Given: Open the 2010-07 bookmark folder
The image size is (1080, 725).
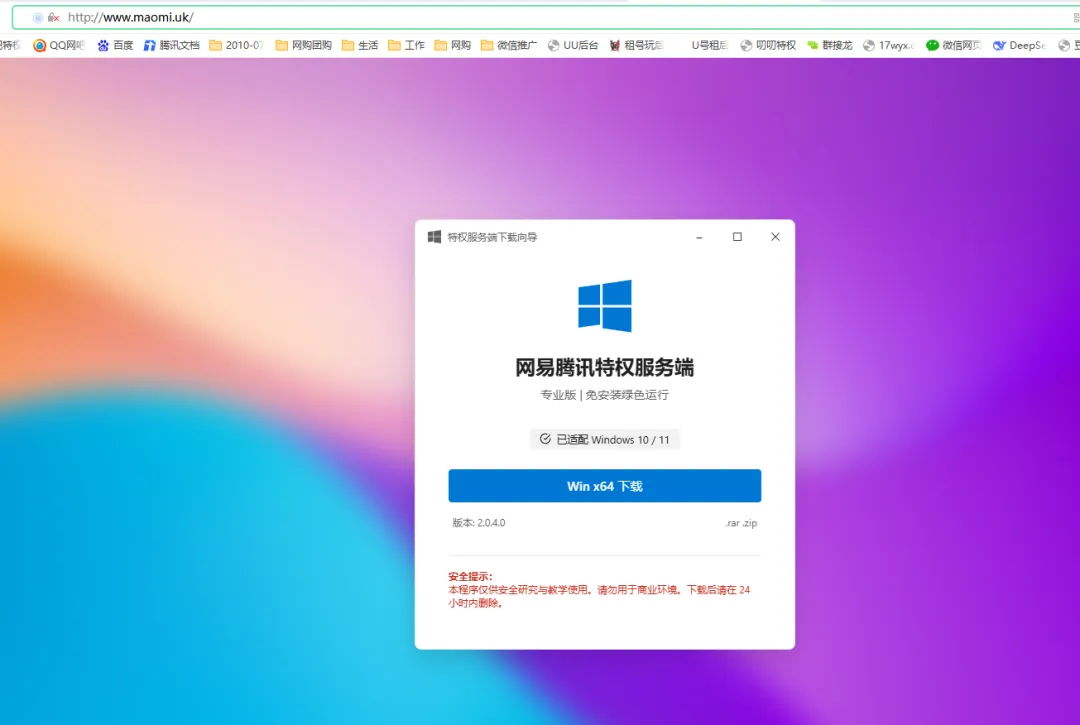Looking at the screenshot, I should click(x=236, y=45).
